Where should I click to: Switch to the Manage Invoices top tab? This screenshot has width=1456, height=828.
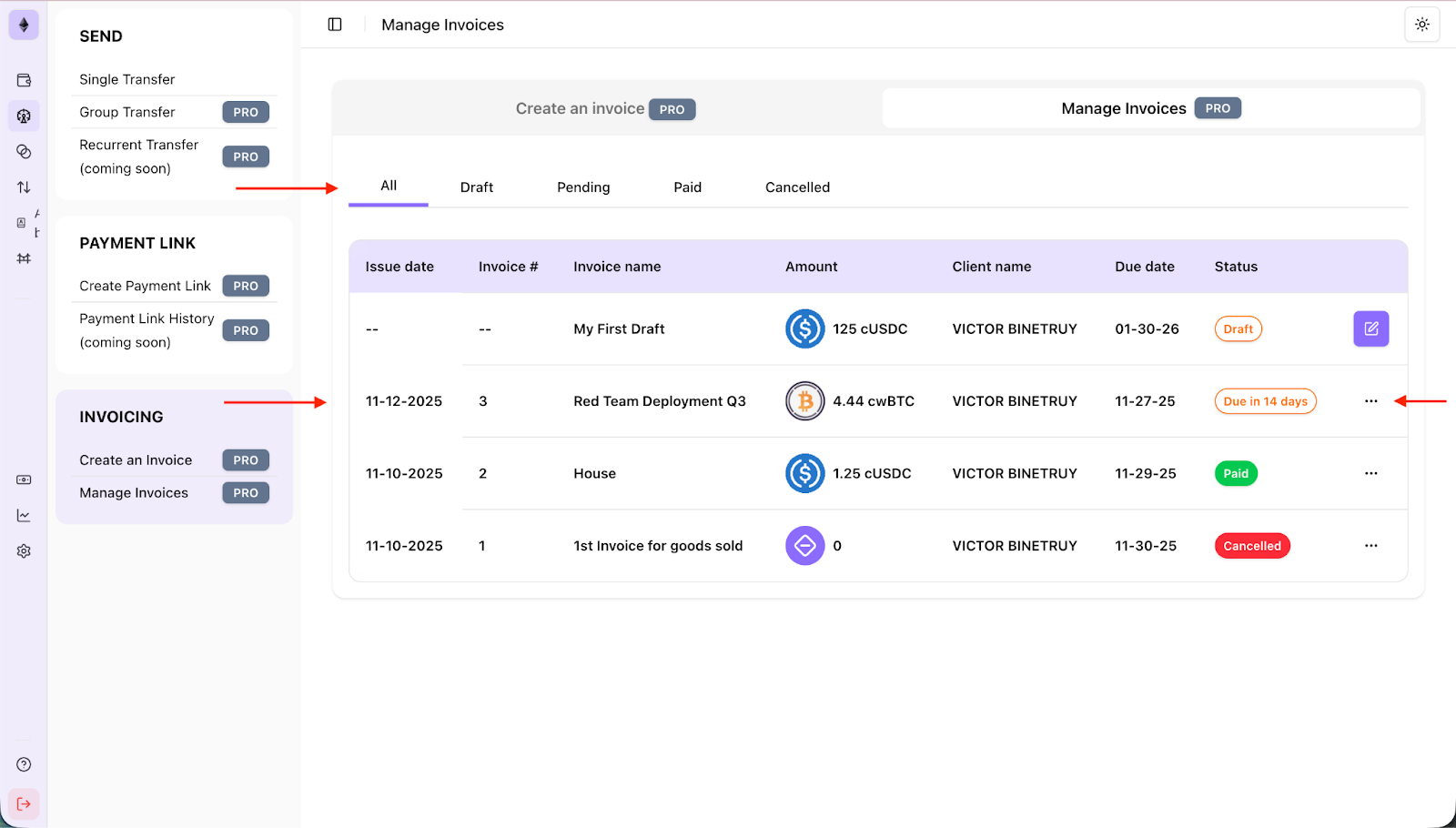pos(1151,108)
